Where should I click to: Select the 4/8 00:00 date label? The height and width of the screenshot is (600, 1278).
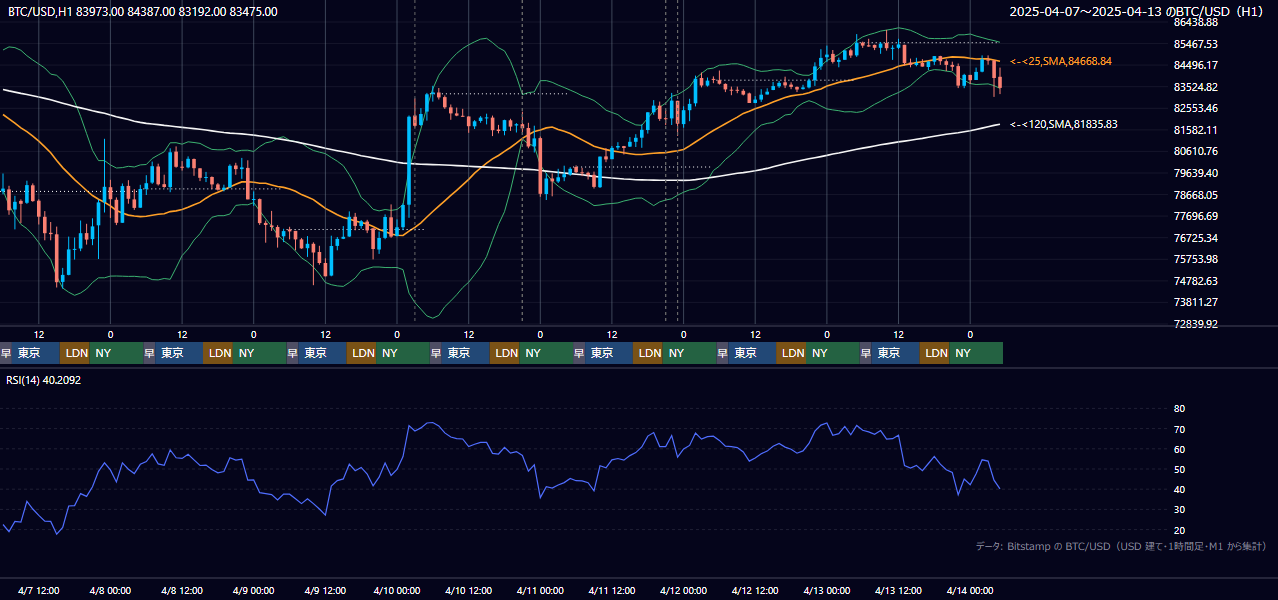110,590
